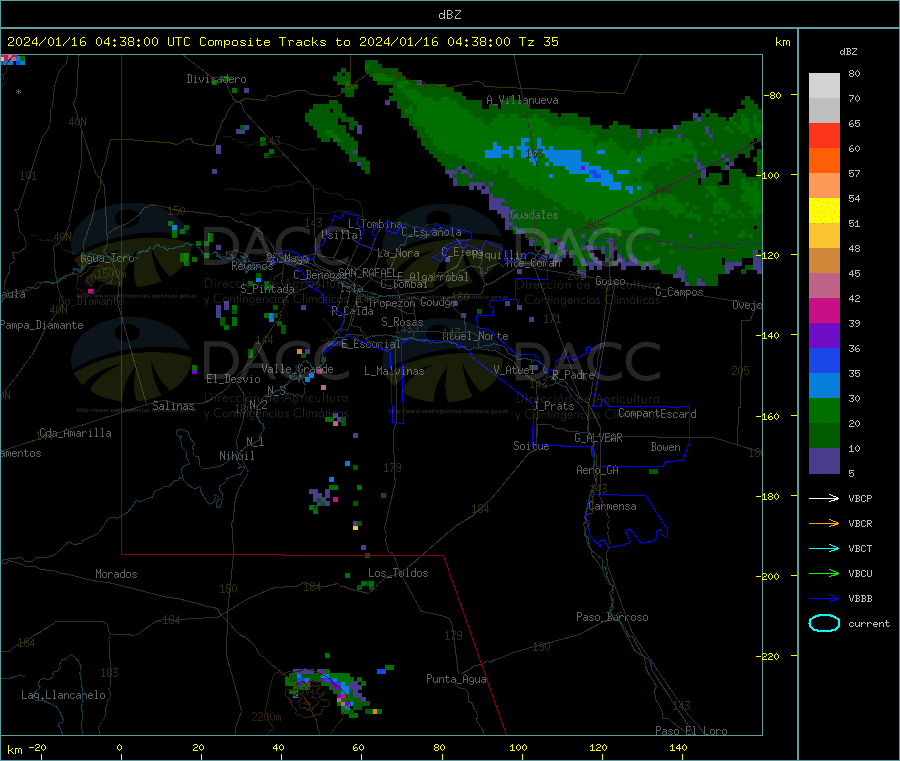
Task: Click the Soitue label
Action: 531,446
